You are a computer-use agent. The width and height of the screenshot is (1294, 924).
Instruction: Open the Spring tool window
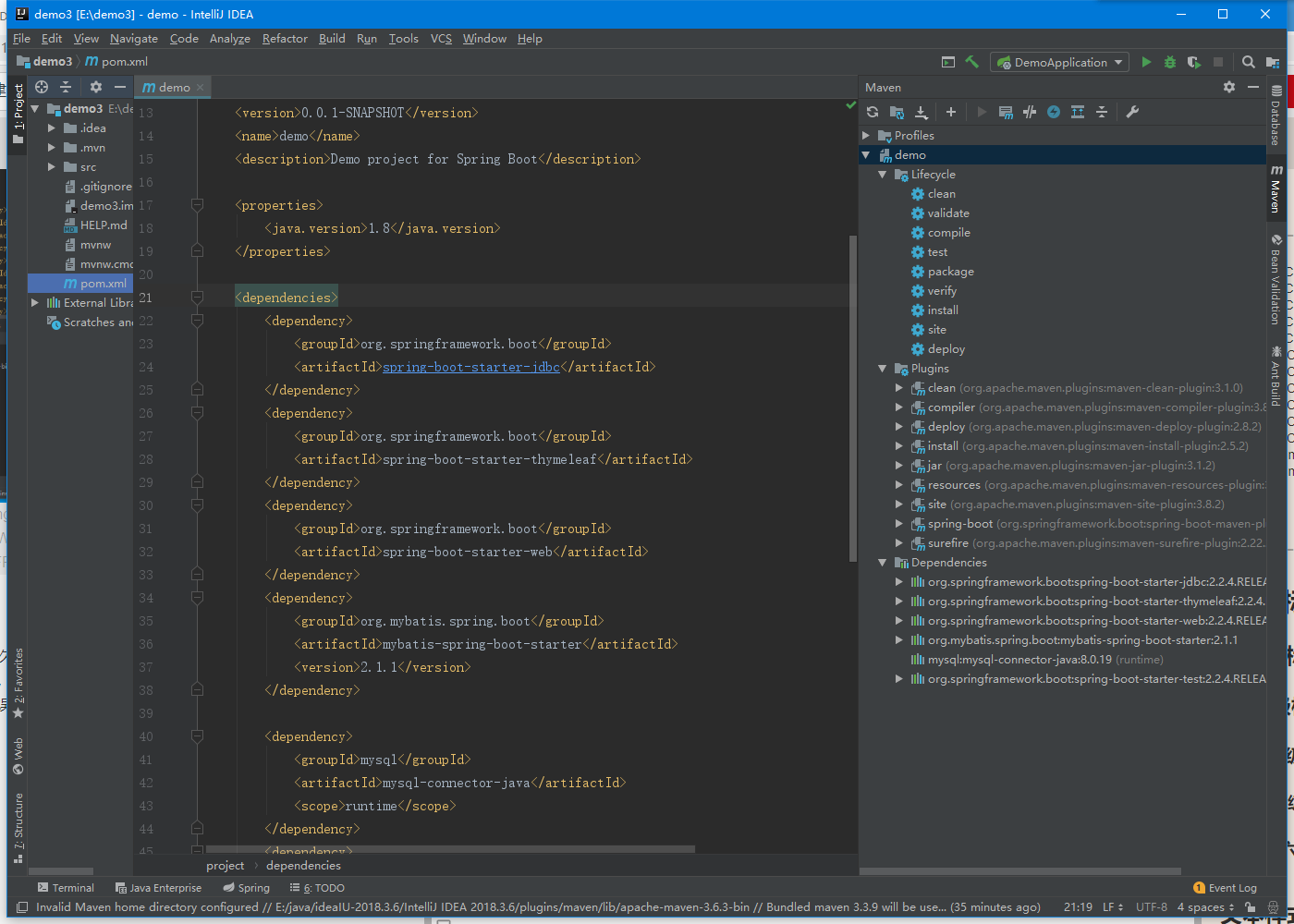click(x=247, y=887)
